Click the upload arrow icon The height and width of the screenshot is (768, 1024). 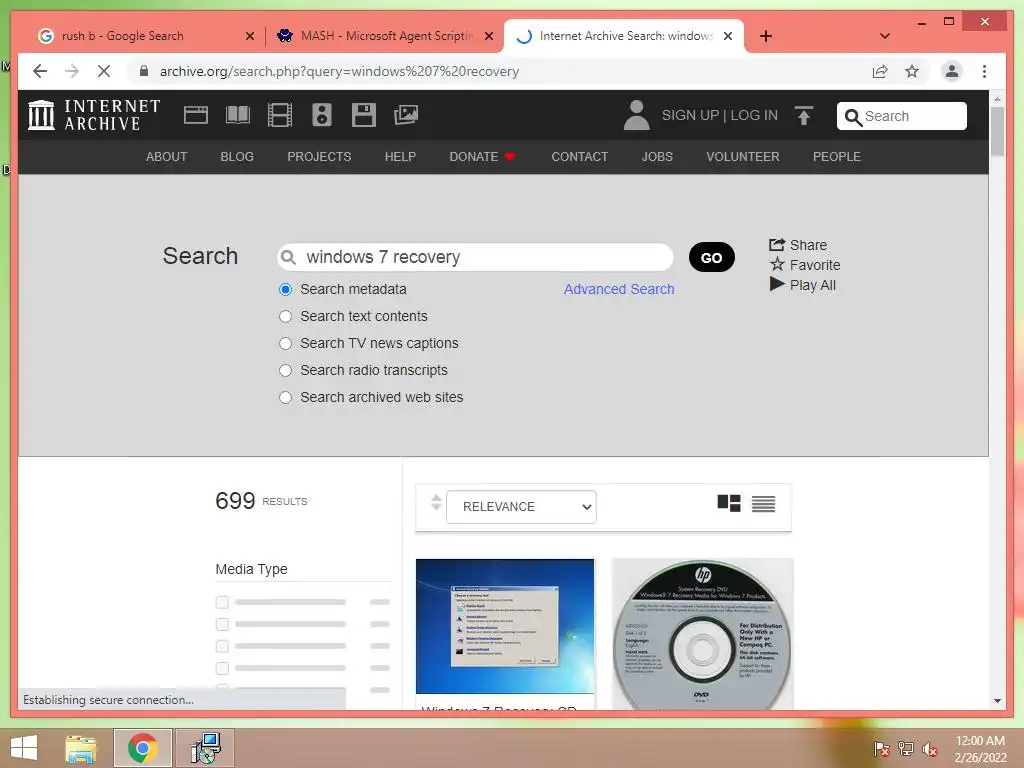pyautogui.click(x=804, y=116)
